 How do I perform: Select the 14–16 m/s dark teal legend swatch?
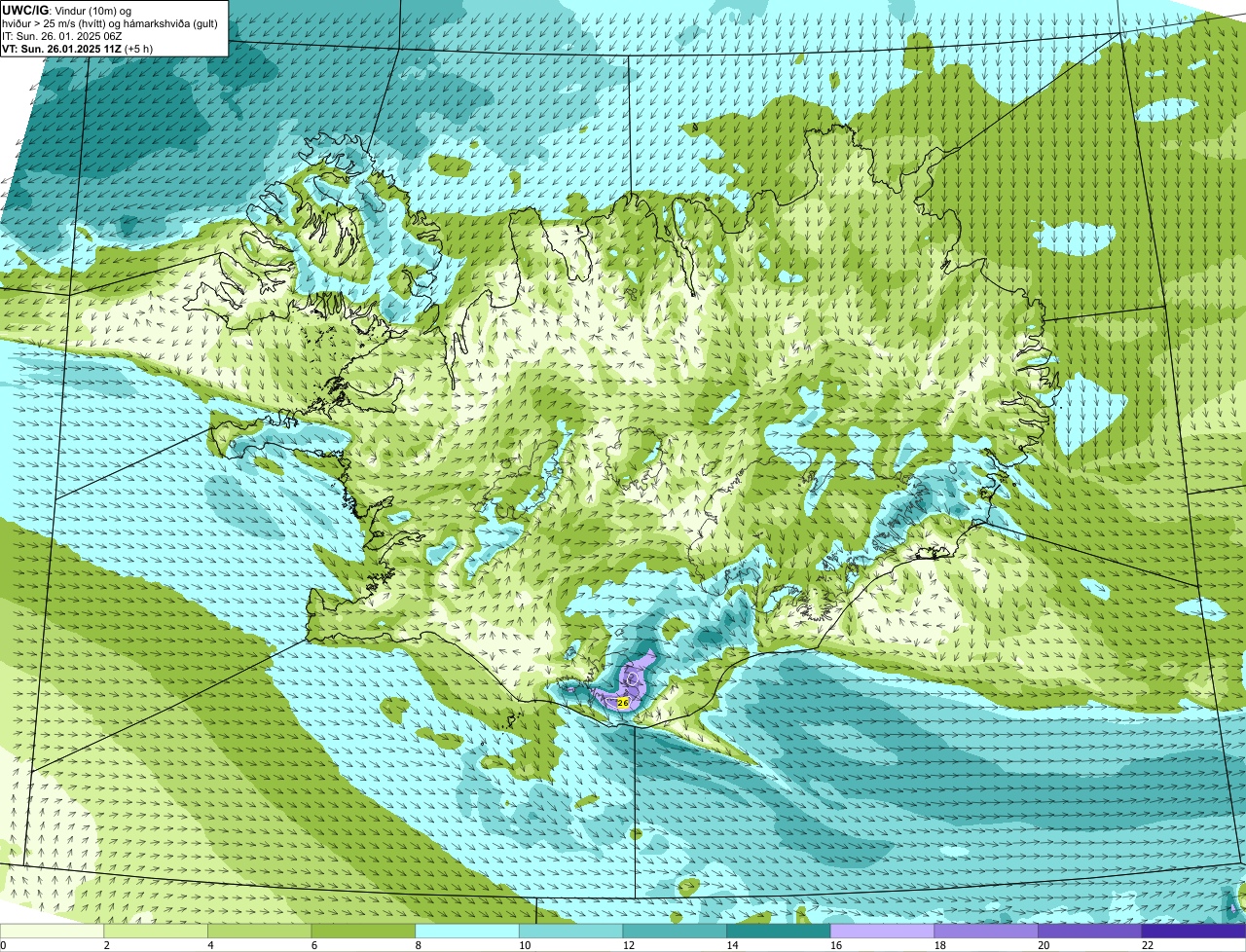coord(779,932)
